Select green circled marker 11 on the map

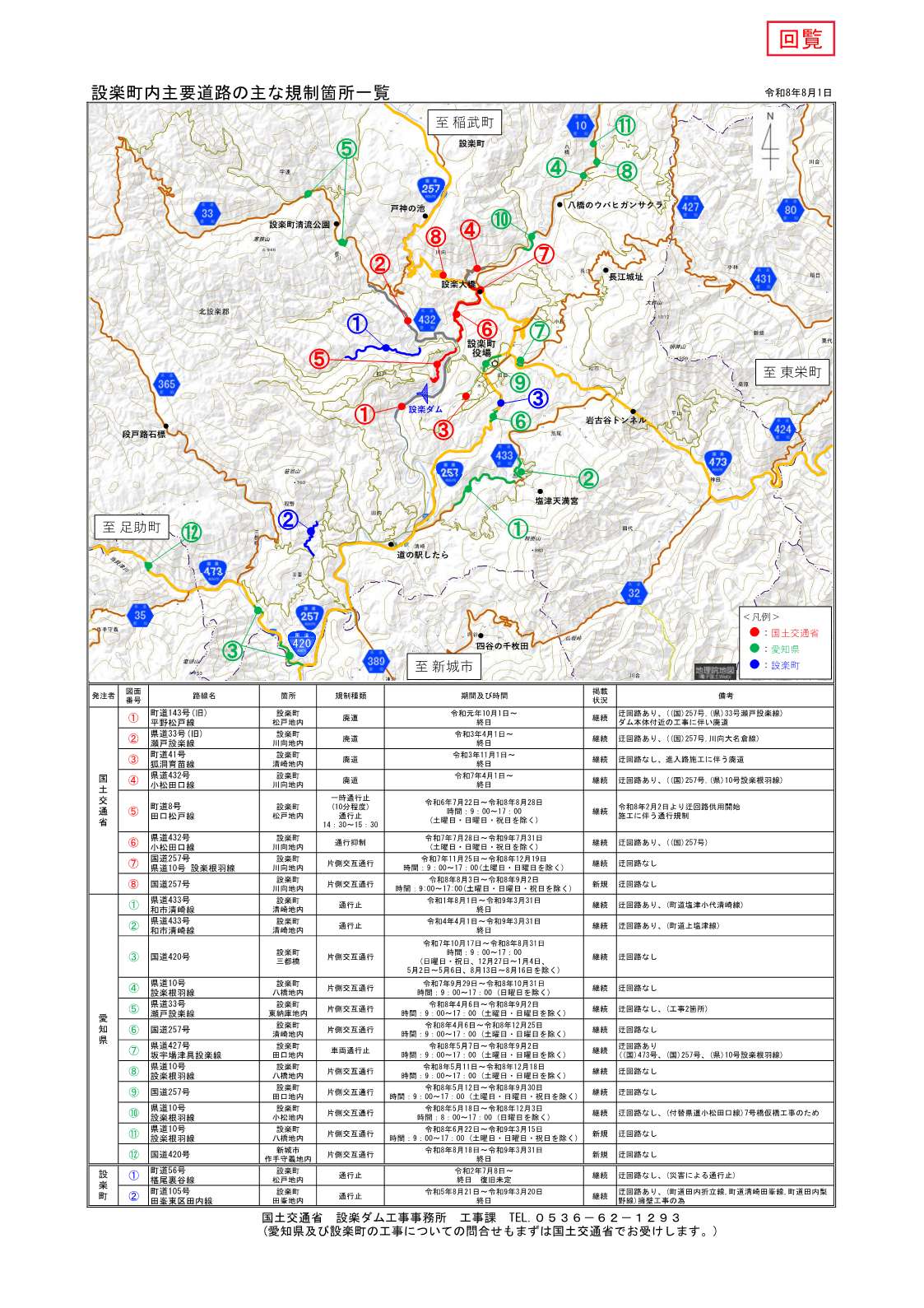click(626, 126)
